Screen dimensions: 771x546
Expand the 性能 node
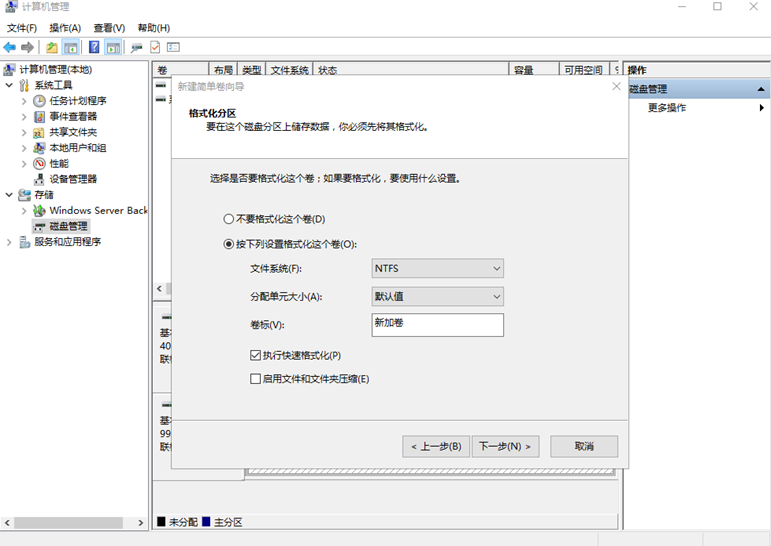(x=24, y=164)
